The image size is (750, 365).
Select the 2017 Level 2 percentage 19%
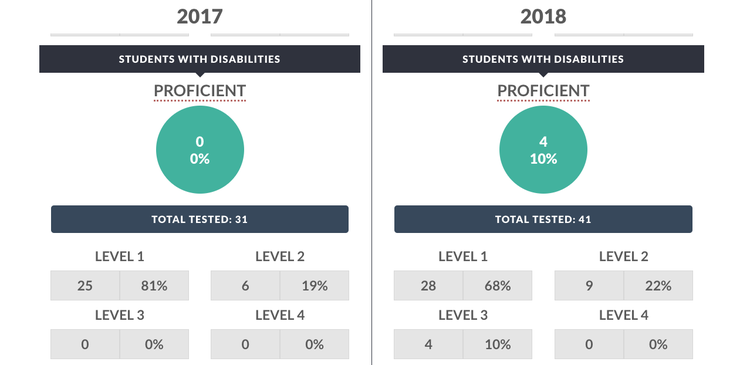(314, 286)
